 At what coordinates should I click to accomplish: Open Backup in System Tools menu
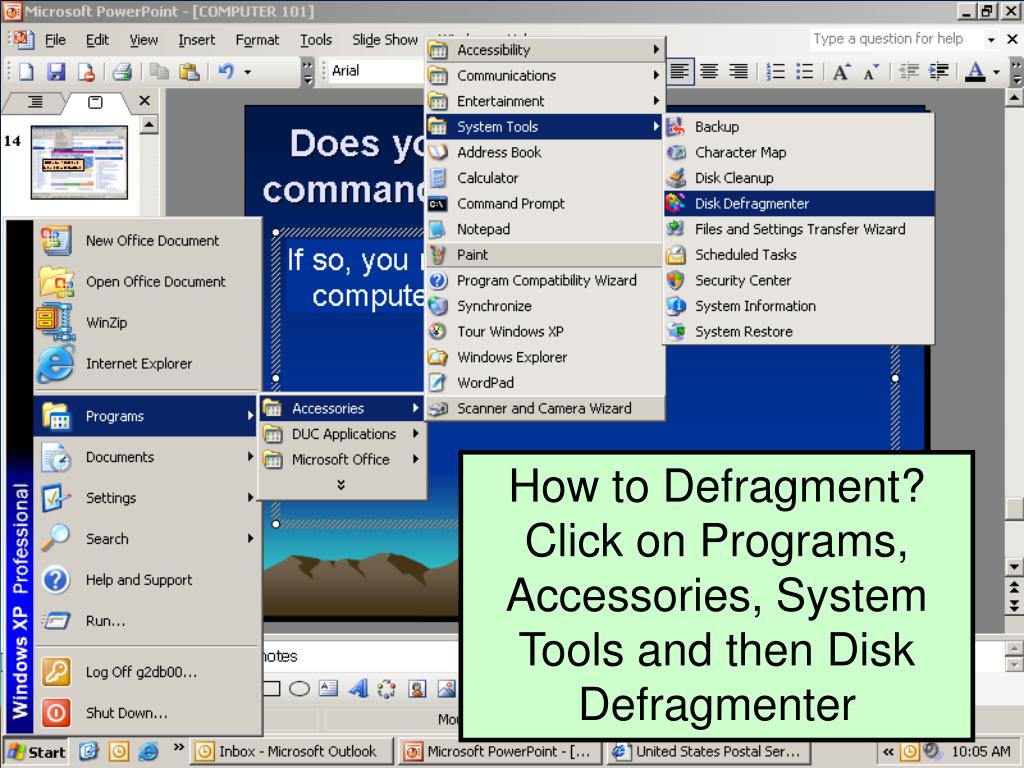[x=799, y=127]
